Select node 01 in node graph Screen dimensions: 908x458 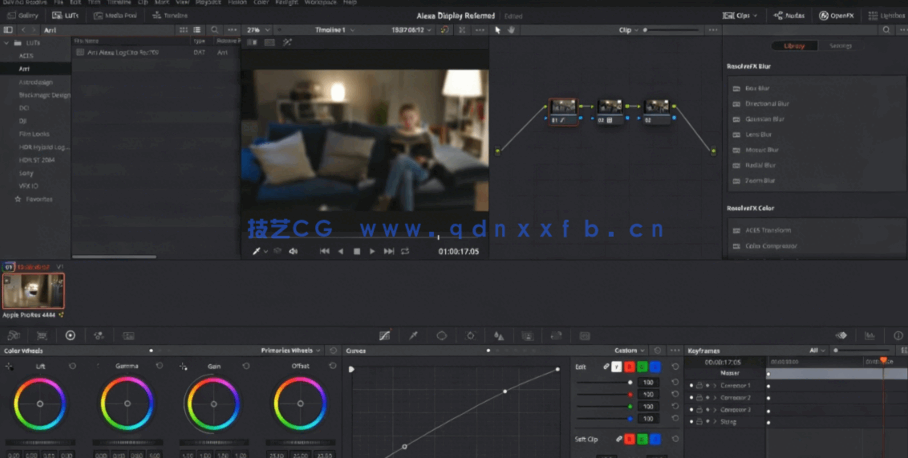pos(563,112)
